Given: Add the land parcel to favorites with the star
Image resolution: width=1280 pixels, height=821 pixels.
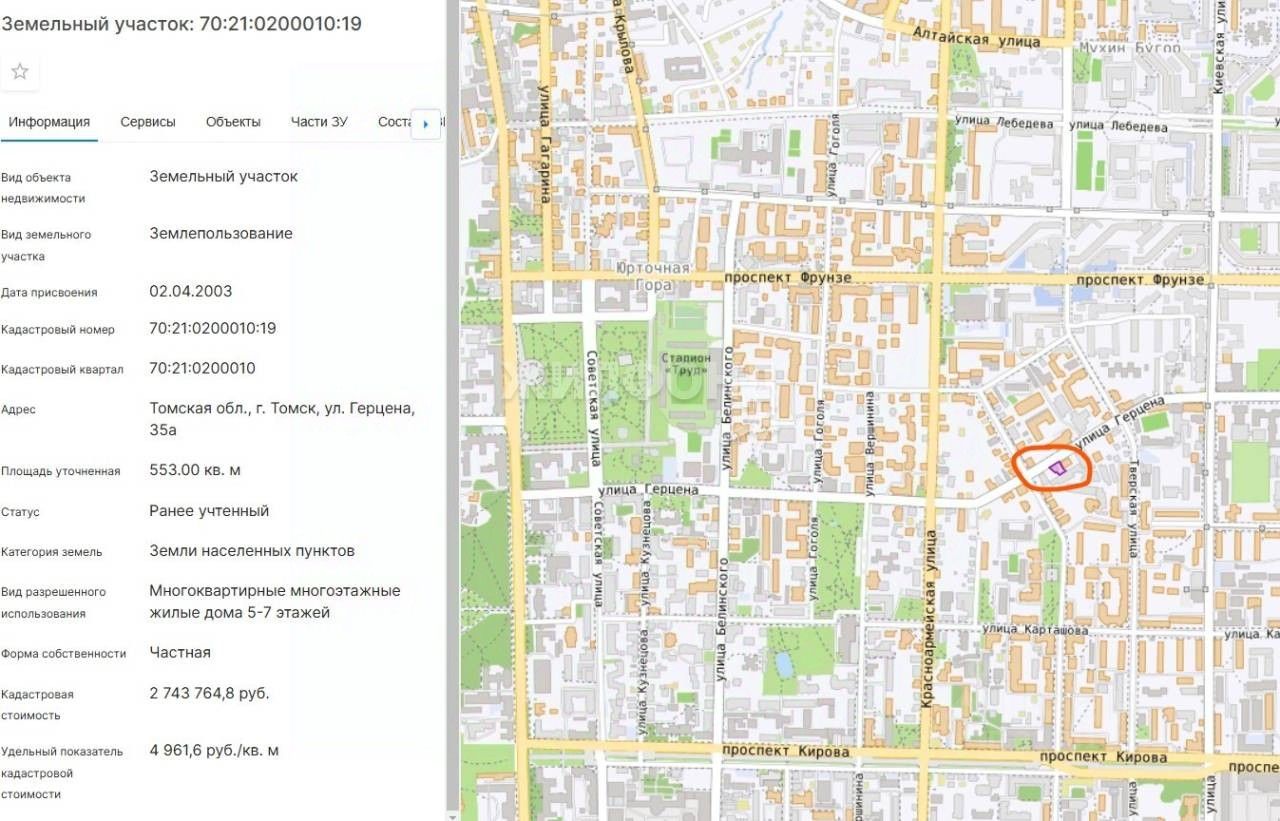Looking at the screenshot, I should 20,71.
